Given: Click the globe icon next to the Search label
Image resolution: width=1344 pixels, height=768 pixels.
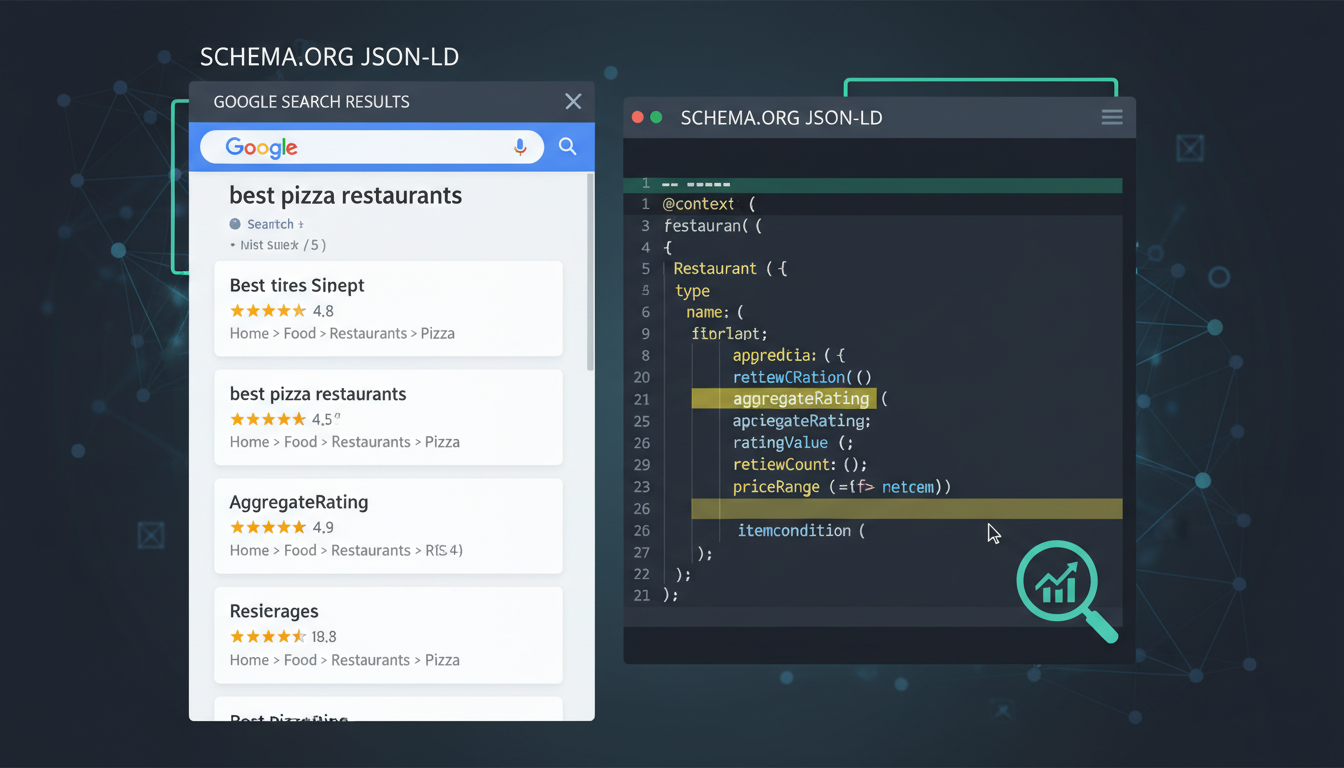Looking at the screenshot, I should (x=234, y=224).
